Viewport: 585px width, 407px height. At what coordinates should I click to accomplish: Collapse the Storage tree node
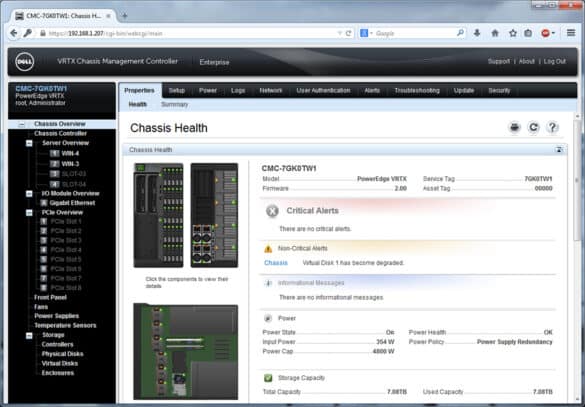click(29, 335)
